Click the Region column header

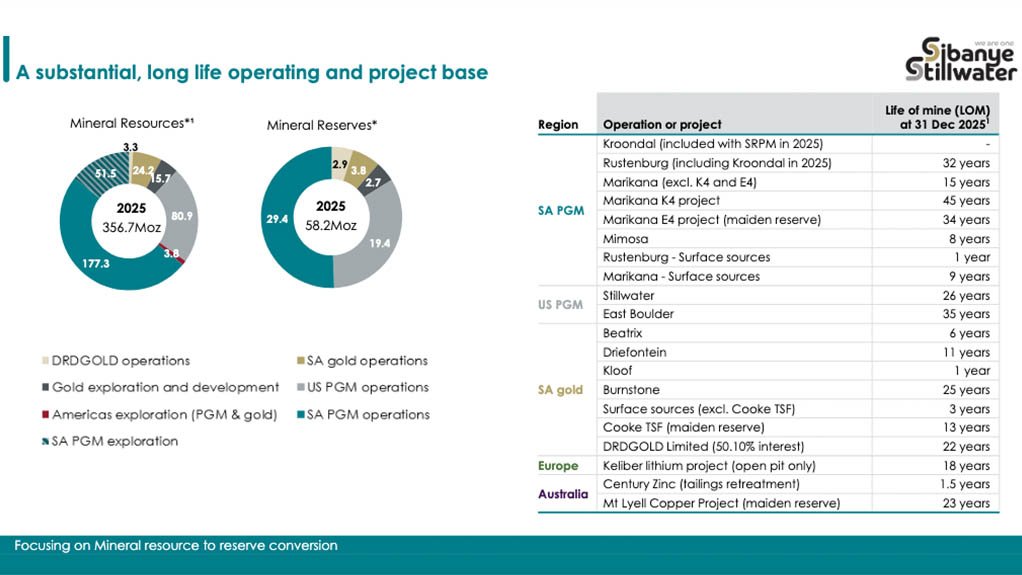[558, 125]
